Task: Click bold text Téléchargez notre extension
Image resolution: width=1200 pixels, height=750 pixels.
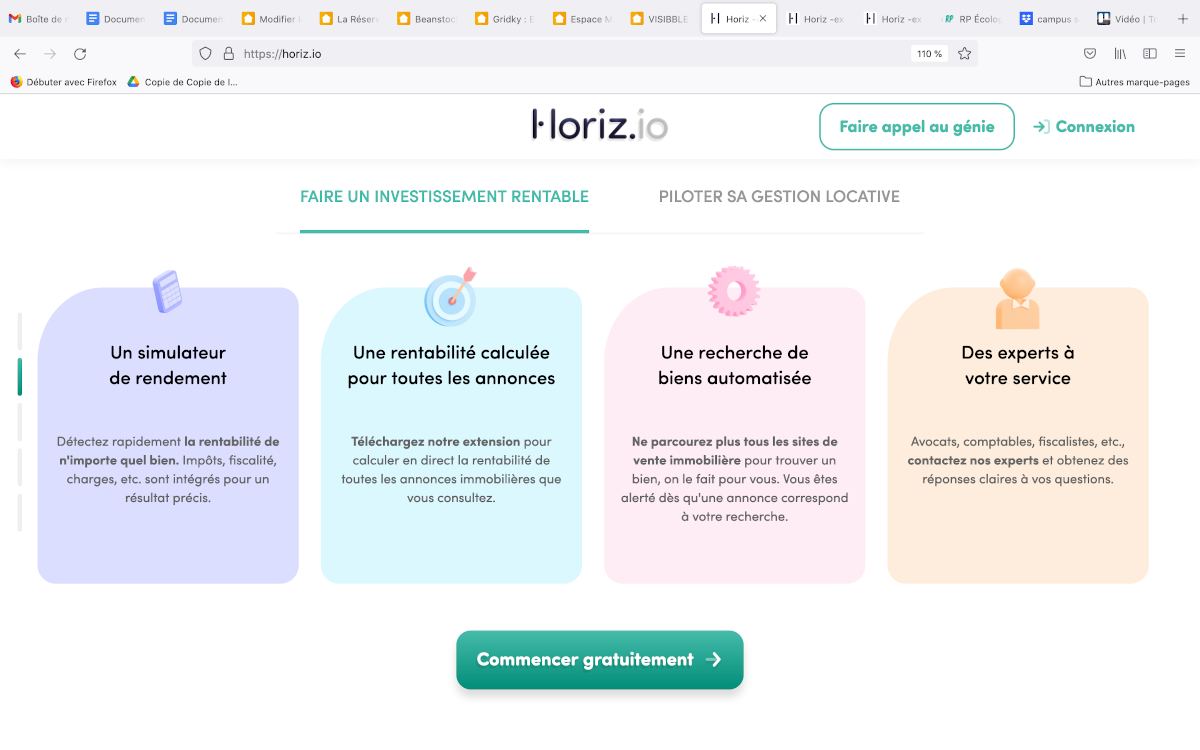Action: 436,441
